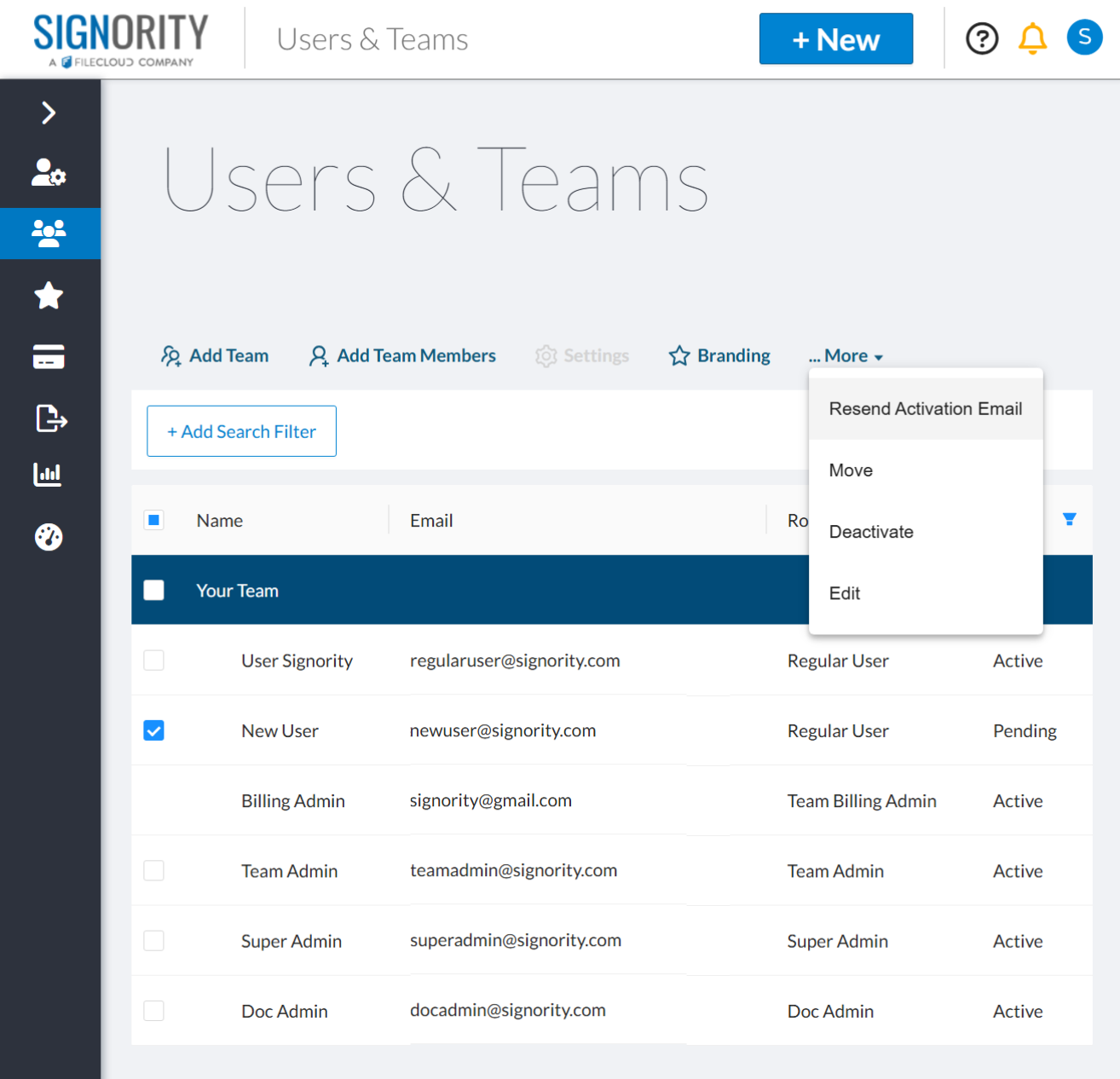The height and width of the screenshot is (1079, 1120).
Task: Click the document export sidebar icon
Action: tap(50, 418)
